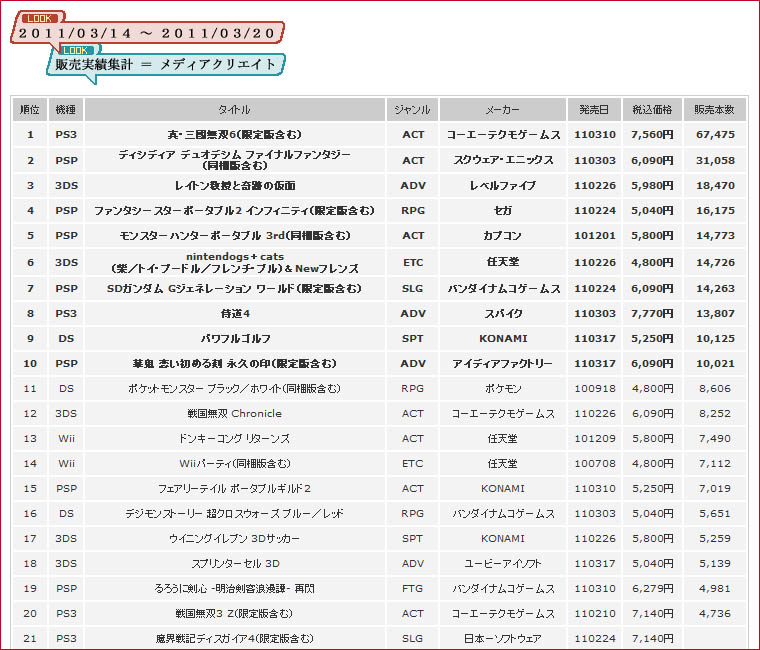760x650 pixels.
Task: Click the maker 日本一ソフトウェア
Action: click(x=503, y=639)
